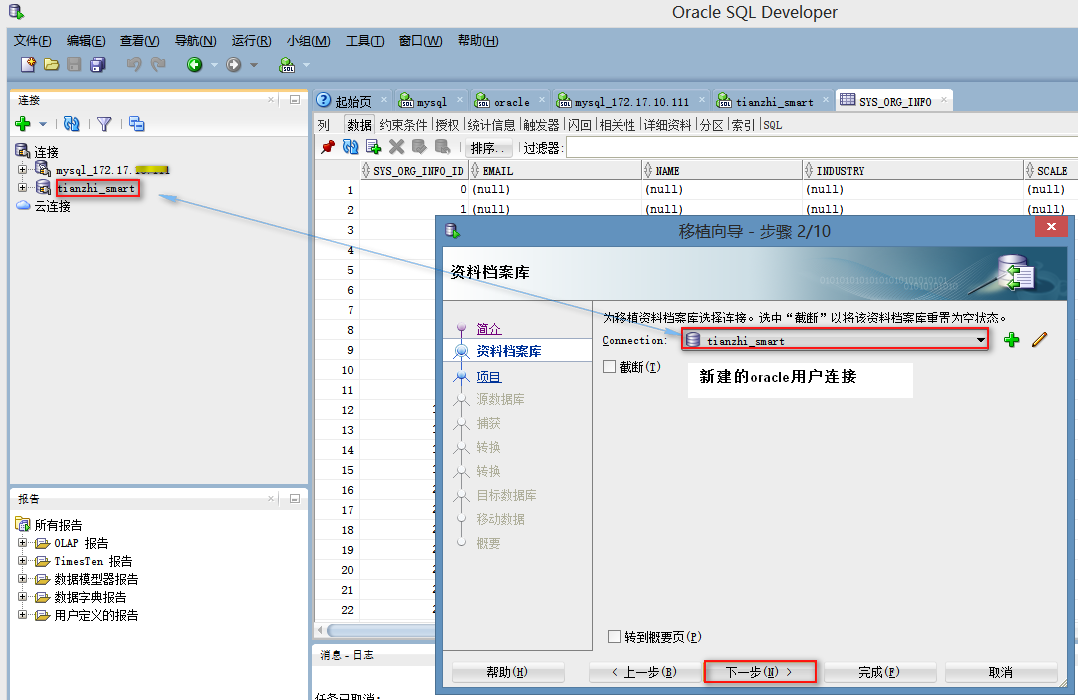Edit the connection via the pencil icon
This screenshot has width=1078, height=700.
1039,340
